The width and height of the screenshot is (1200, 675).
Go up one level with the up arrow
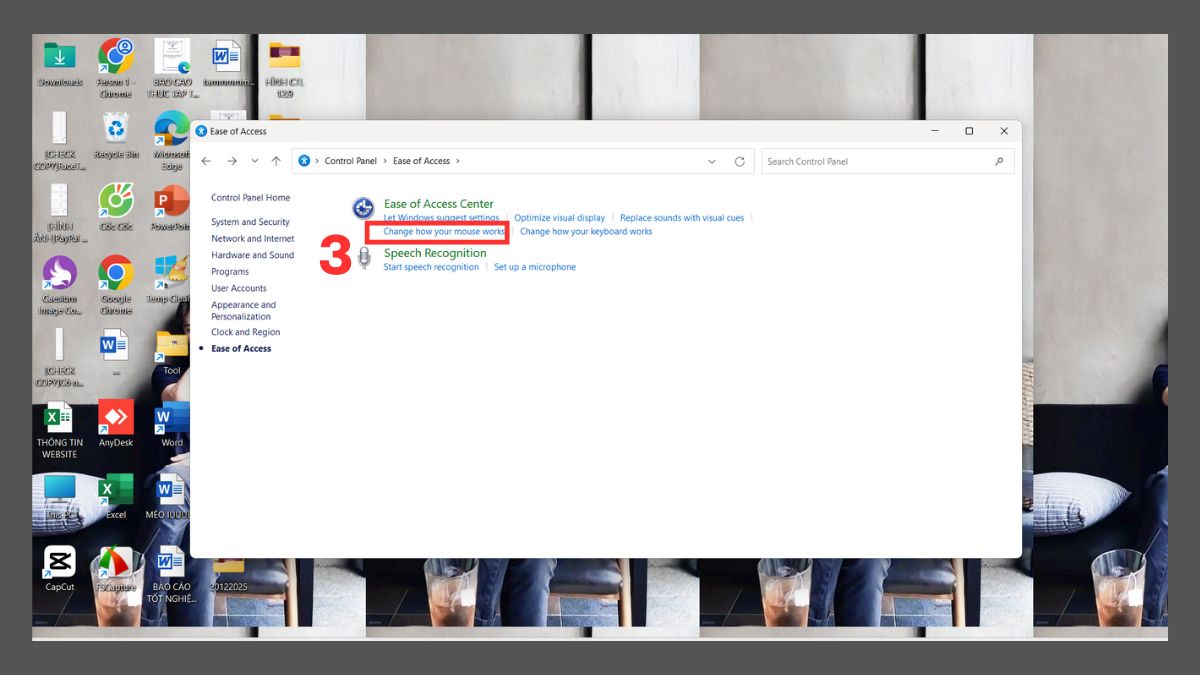(276, 161)
